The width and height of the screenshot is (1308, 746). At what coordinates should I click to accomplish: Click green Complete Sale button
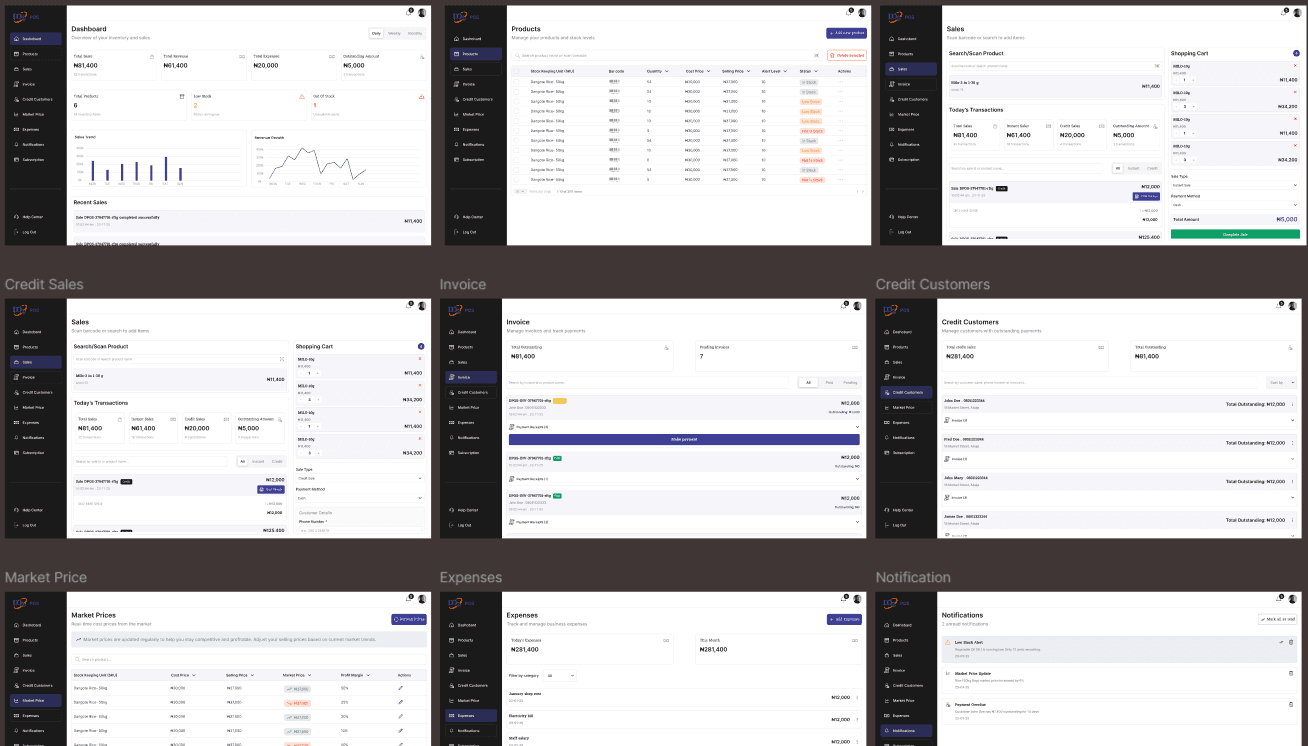coord(1235,234)
